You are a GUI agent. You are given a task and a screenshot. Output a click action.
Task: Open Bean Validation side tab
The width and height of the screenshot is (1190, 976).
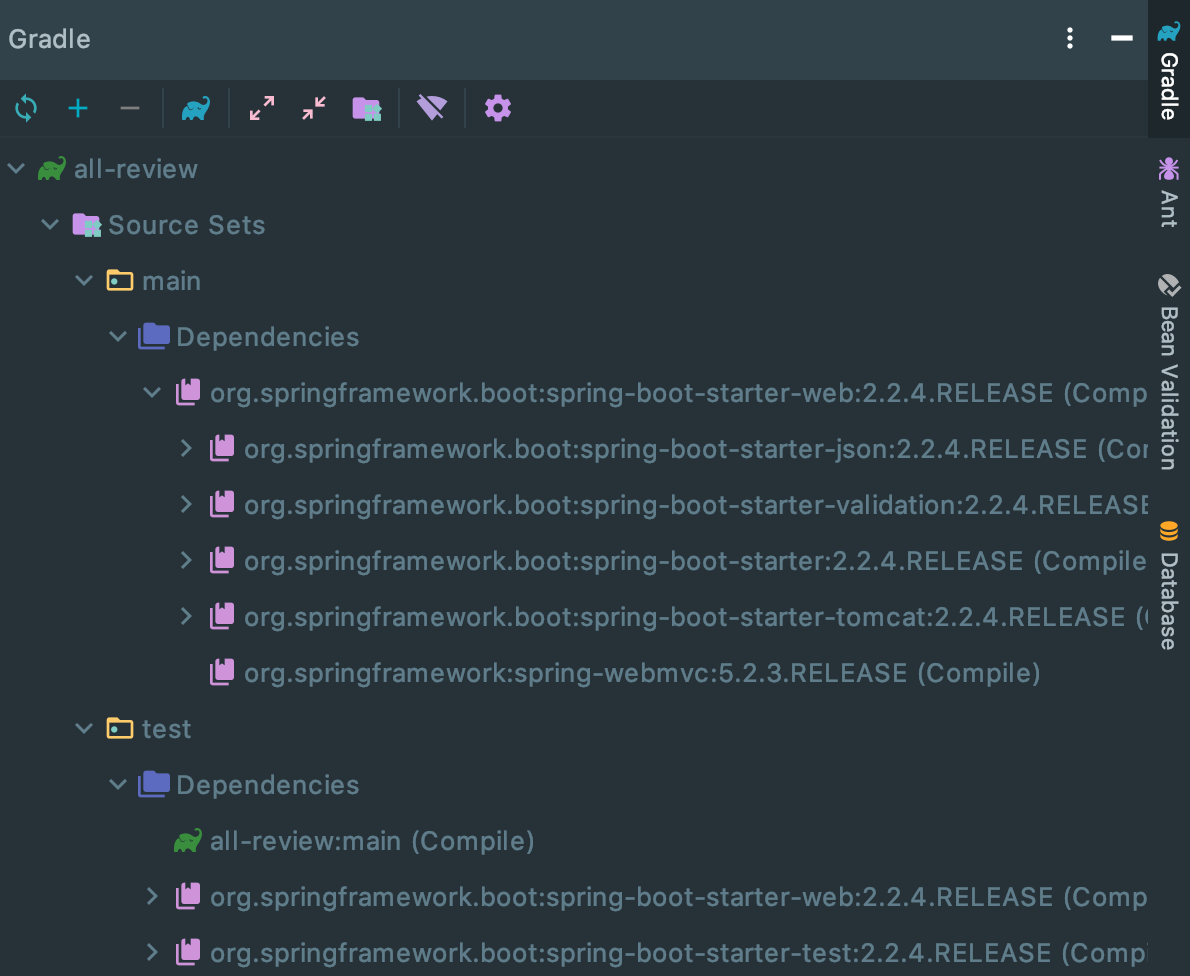click(x=1169, y=372)
